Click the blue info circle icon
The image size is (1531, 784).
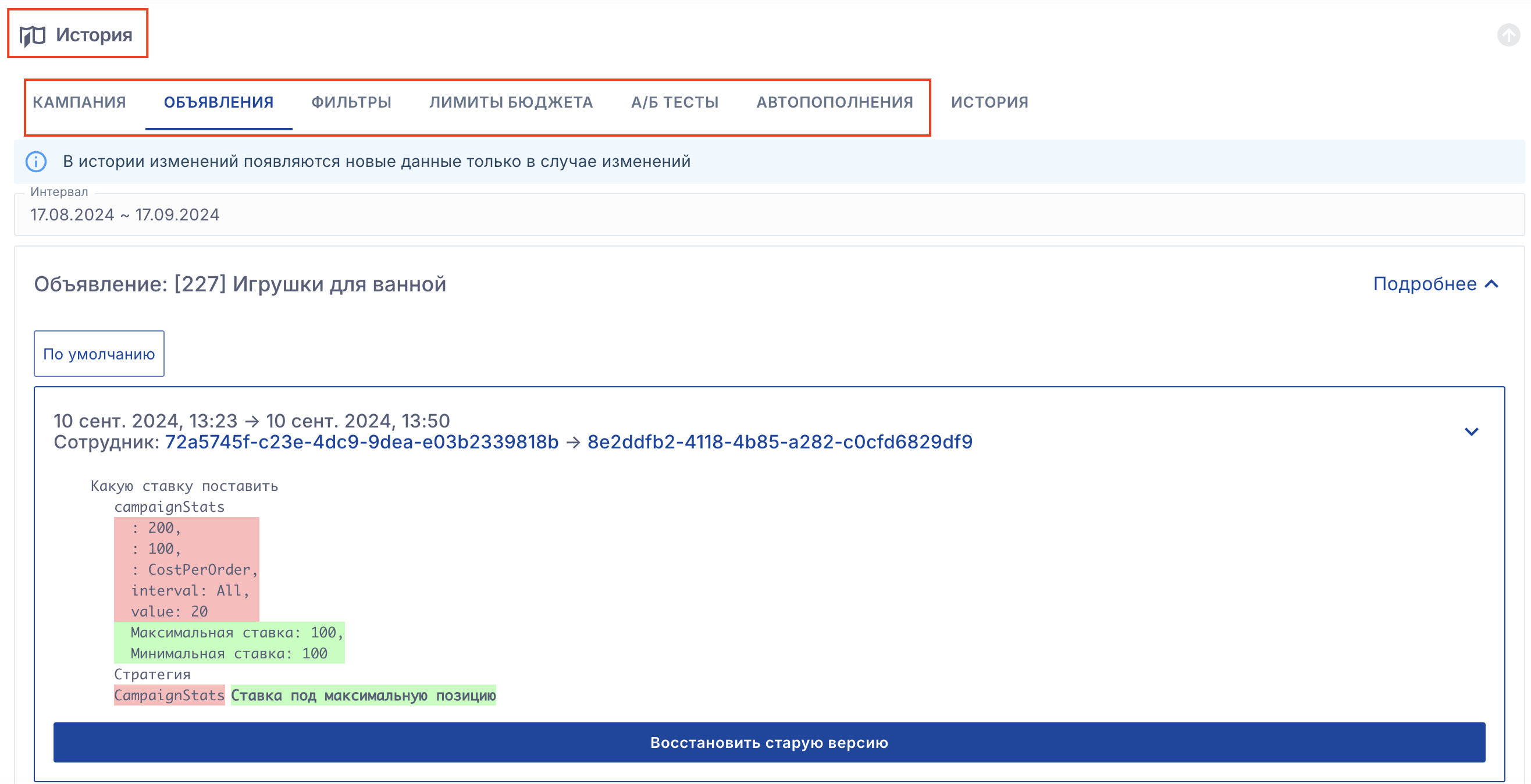click(x=36, y=162)
